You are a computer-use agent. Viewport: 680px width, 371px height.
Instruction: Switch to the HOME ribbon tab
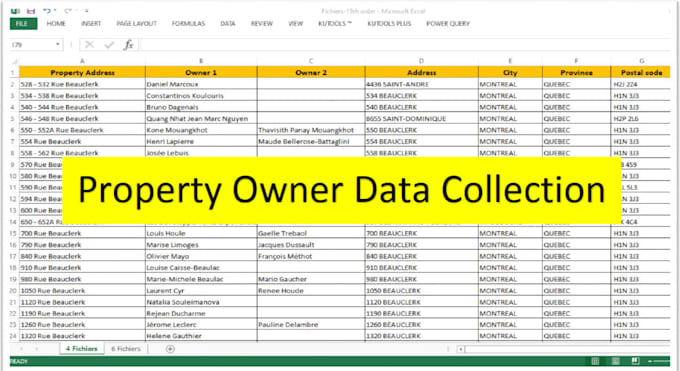pyautogui.click(x=56, y=23)
